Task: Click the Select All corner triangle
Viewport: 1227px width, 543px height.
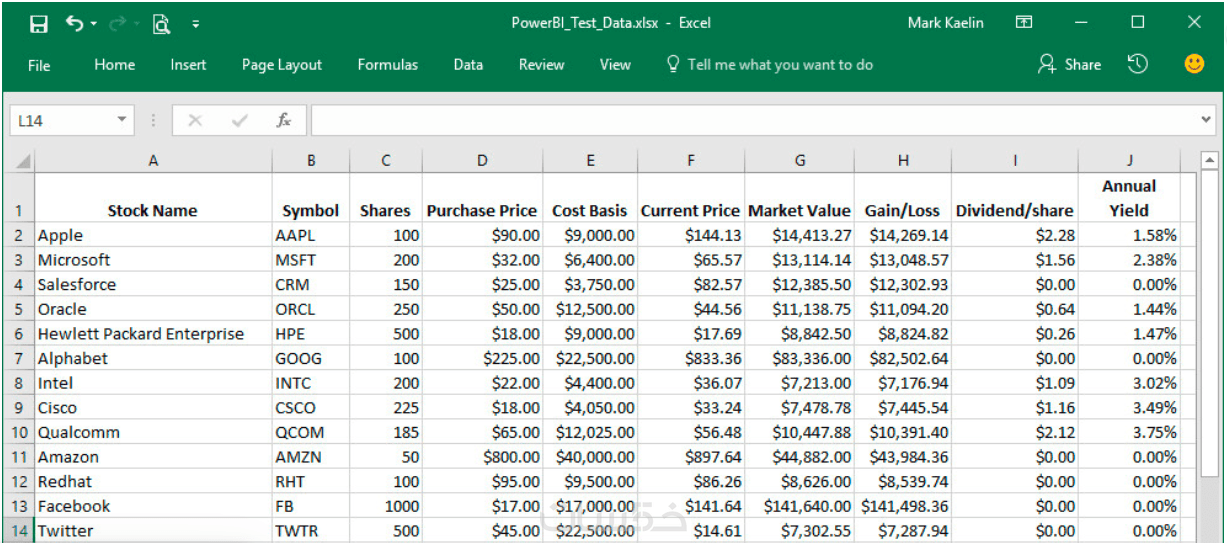Action: [21, 161]
